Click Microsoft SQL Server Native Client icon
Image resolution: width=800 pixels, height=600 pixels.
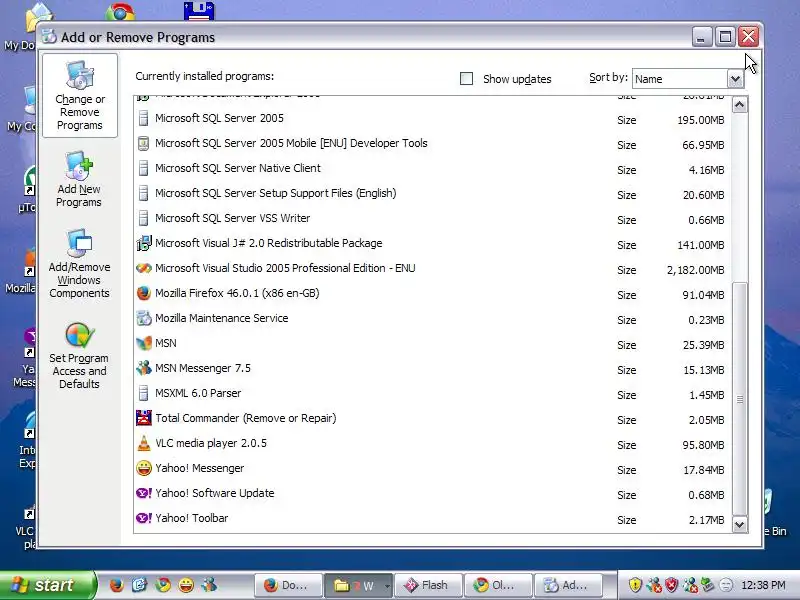tap(144, 168)
